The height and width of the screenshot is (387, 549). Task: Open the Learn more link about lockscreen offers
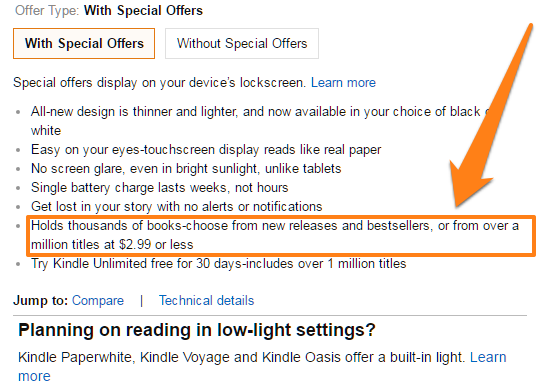(x=343, y=83)
